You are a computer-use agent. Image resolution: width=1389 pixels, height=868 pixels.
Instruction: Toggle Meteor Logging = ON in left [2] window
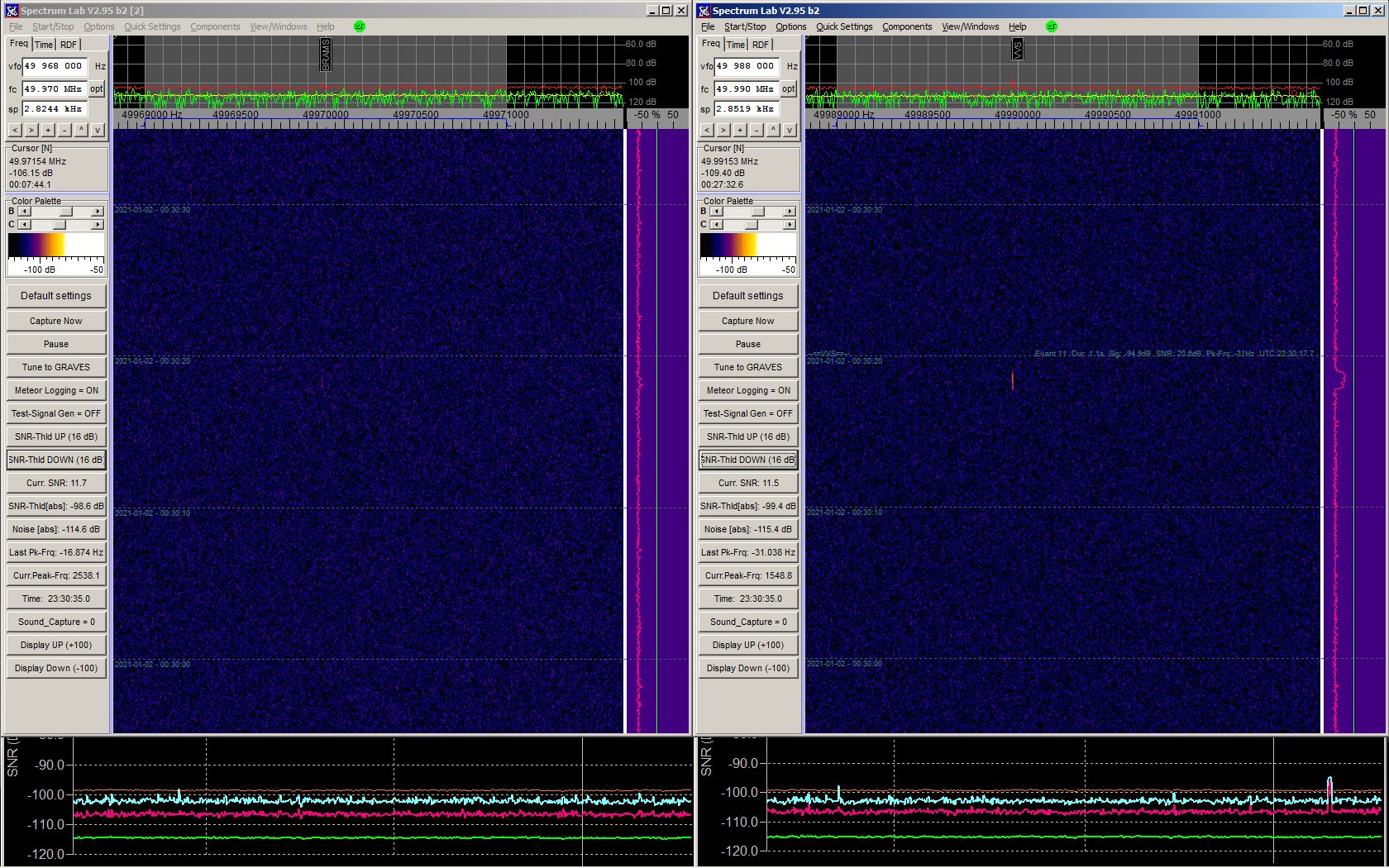56,390
